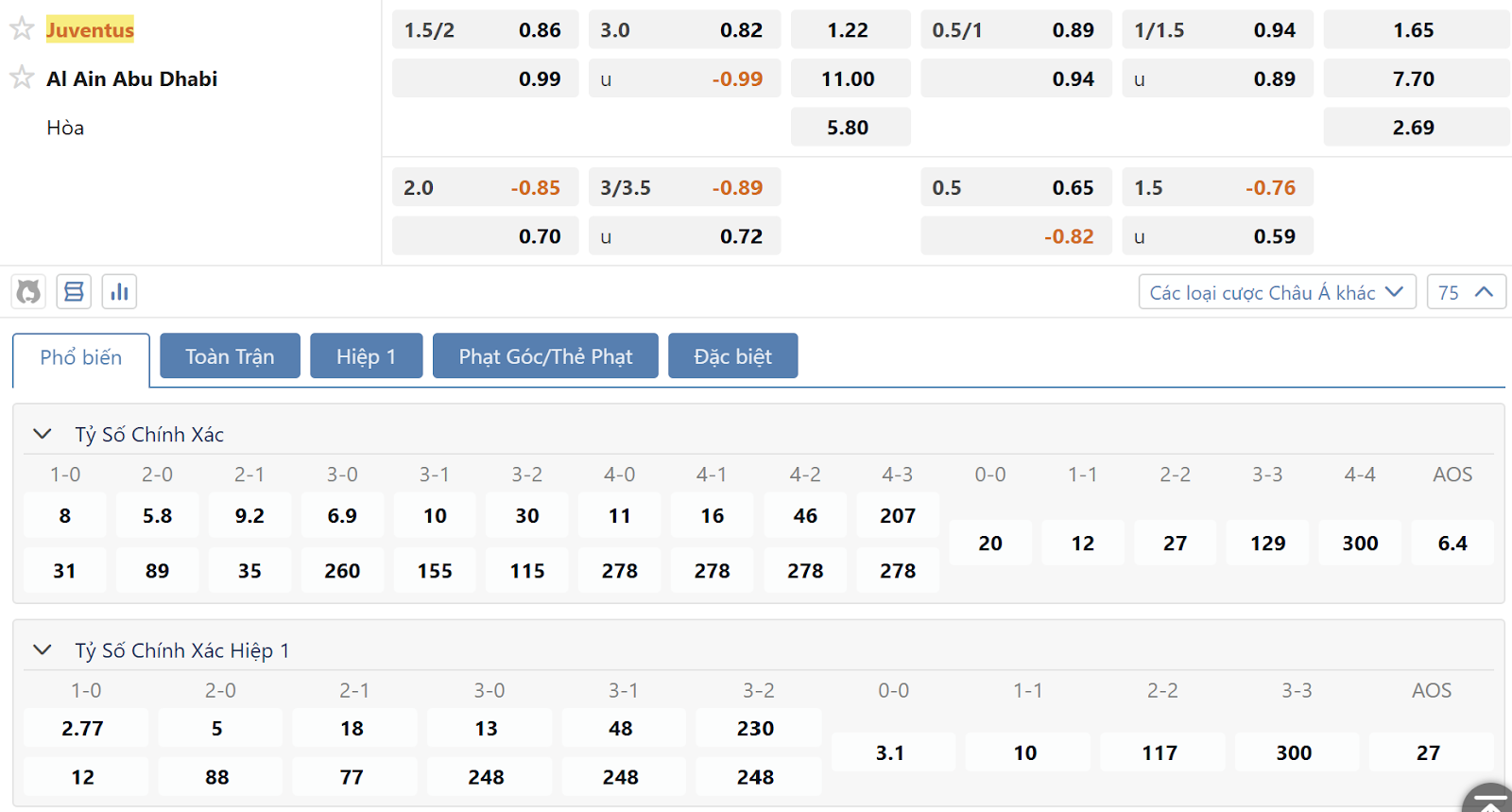Viewport: 1512px width, 812px height.
Task: Collapse the 75 markets counter chevron
Action: (x=1466, y=292)
